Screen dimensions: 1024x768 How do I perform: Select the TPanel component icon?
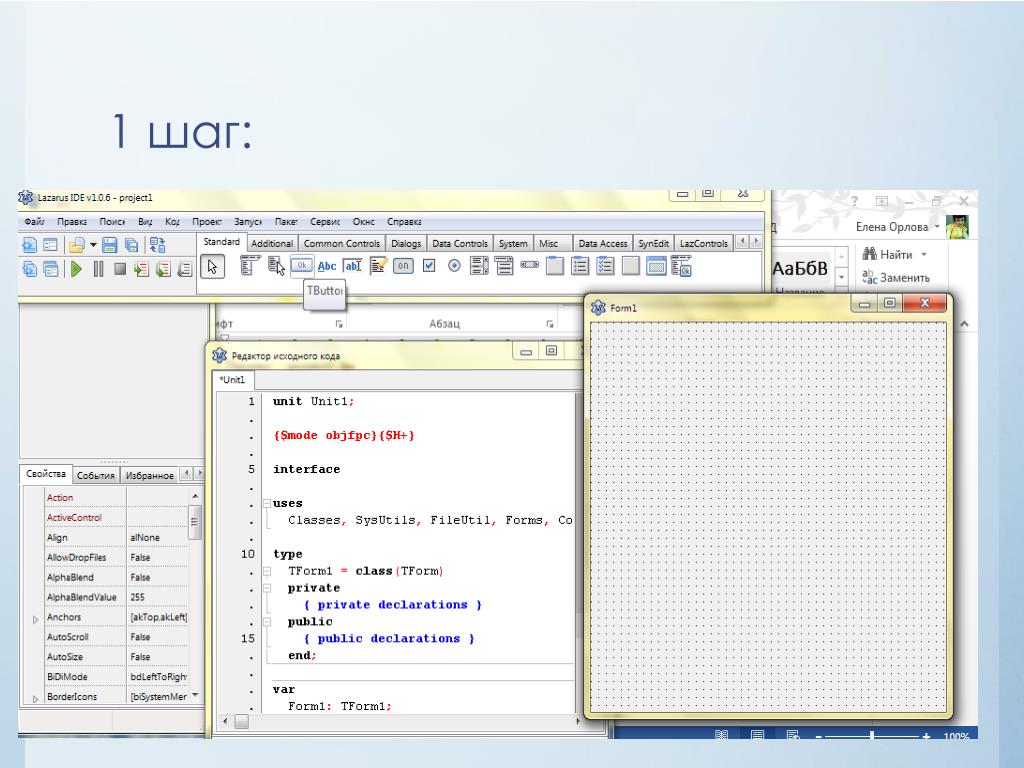631,266
